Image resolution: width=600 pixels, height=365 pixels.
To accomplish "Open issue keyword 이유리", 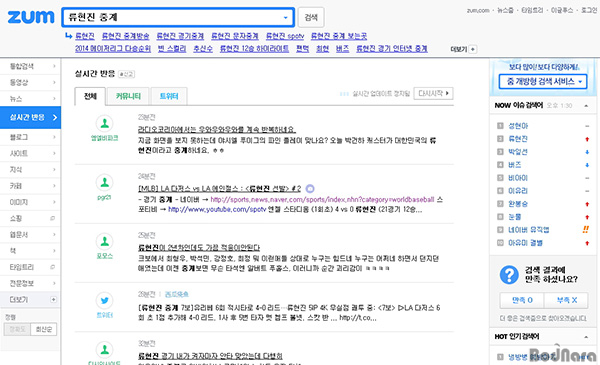I will pyautogui.click(x=518, y=191).
